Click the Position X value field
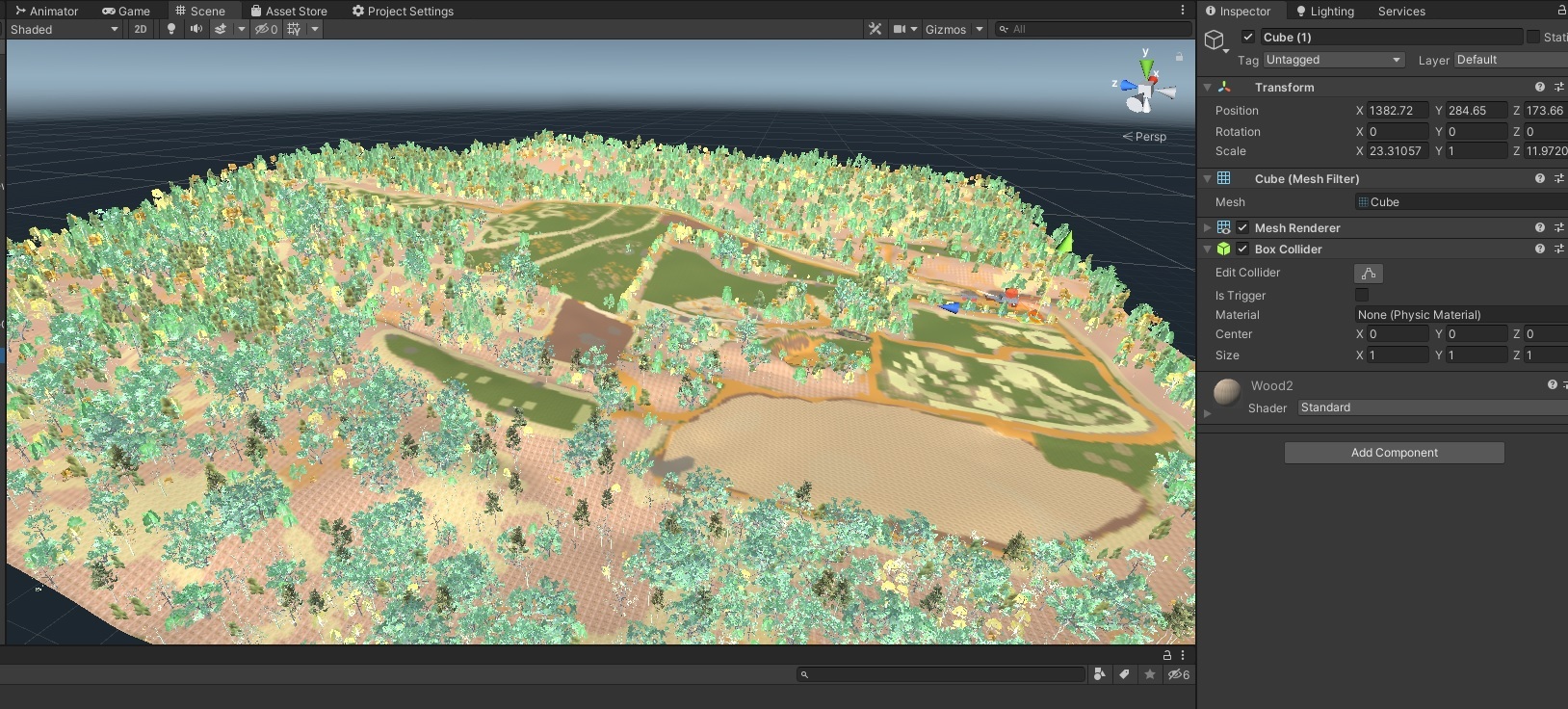 point(1398,111)
